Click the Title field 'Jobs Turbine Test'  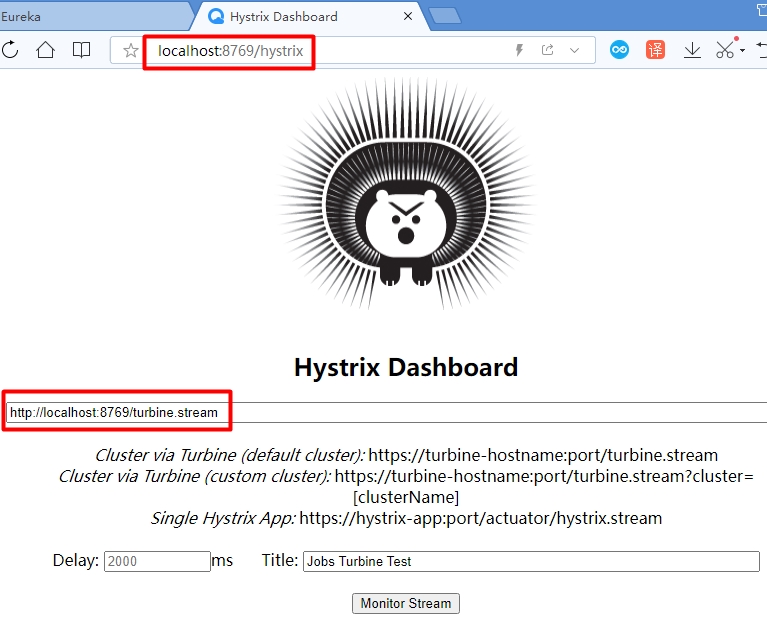[531, 561]
